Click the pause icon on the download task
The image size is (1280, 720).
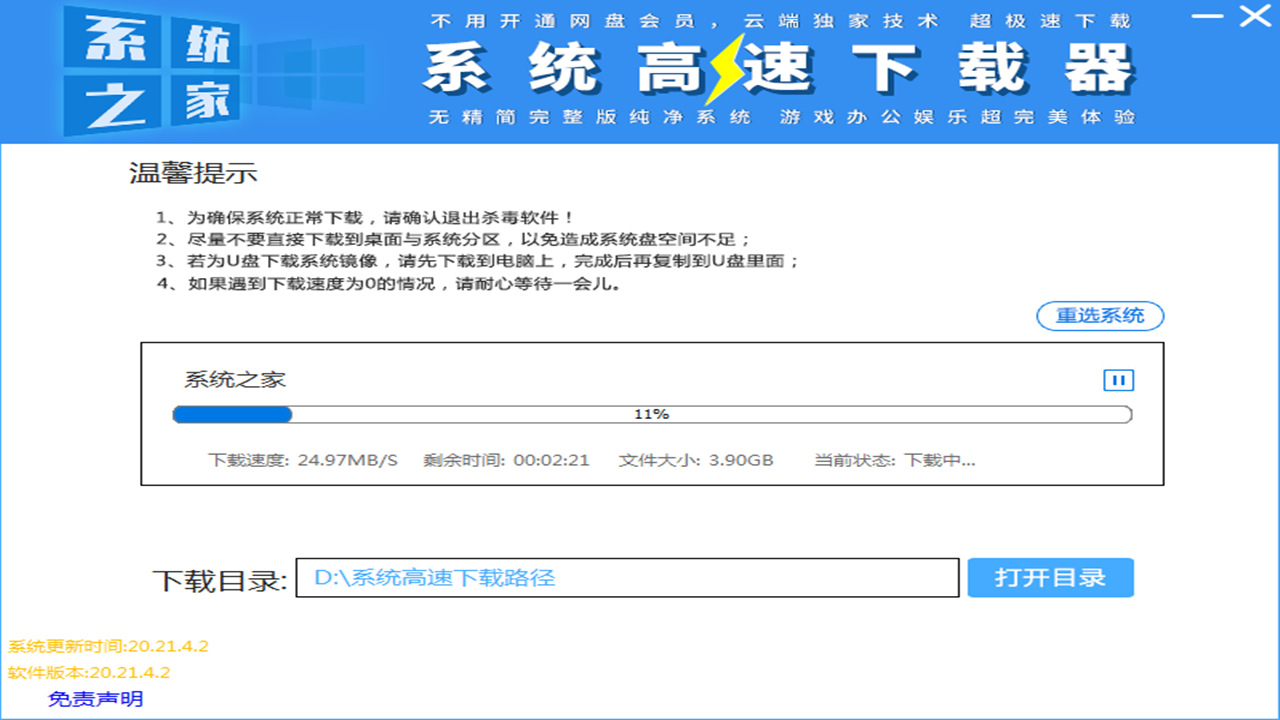(1119, 380)
